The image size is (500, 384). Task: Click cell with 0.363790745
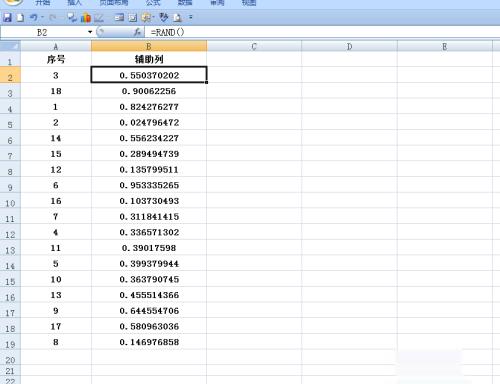click(x=149, y=279)
